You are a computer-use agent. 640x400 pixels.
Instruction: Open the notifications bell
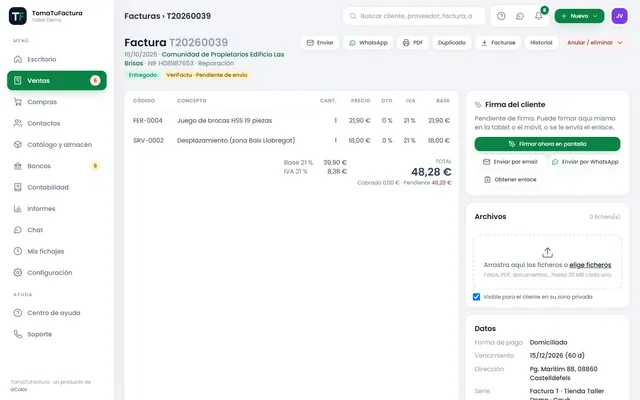tap(539, 16)
